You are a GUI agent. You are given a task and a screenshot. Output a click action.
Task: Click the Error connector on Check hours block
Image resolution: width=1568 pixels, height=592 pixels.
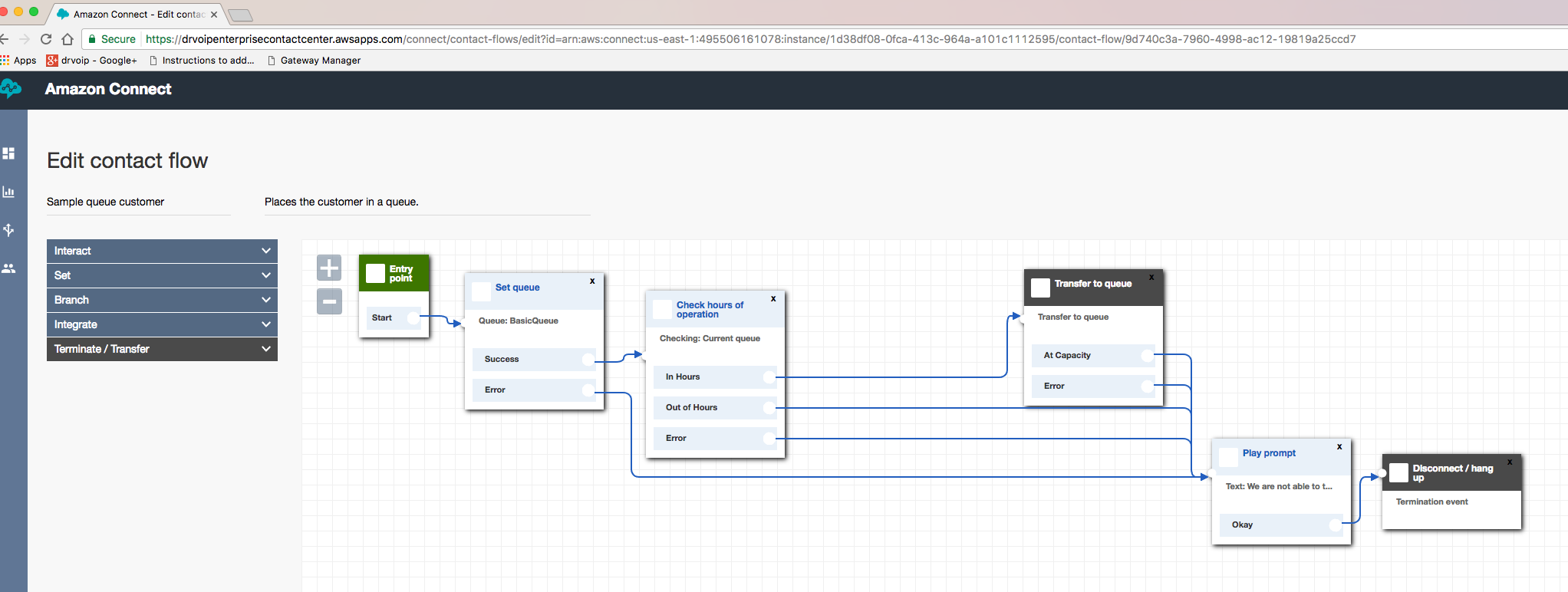(769, 439)
